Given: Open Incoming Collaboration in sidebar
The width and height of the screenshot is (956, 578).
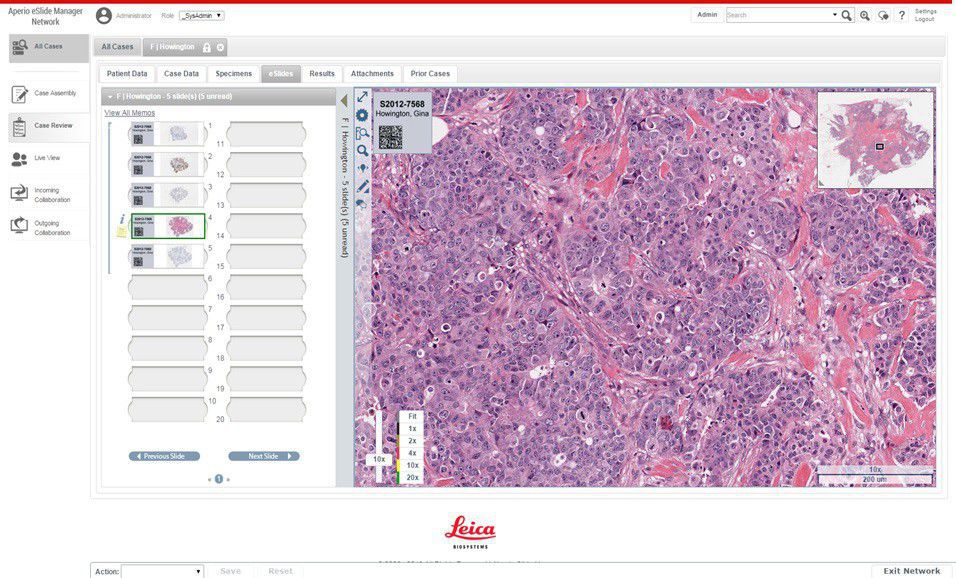Looking at the screenshot, I should [20, 194].
